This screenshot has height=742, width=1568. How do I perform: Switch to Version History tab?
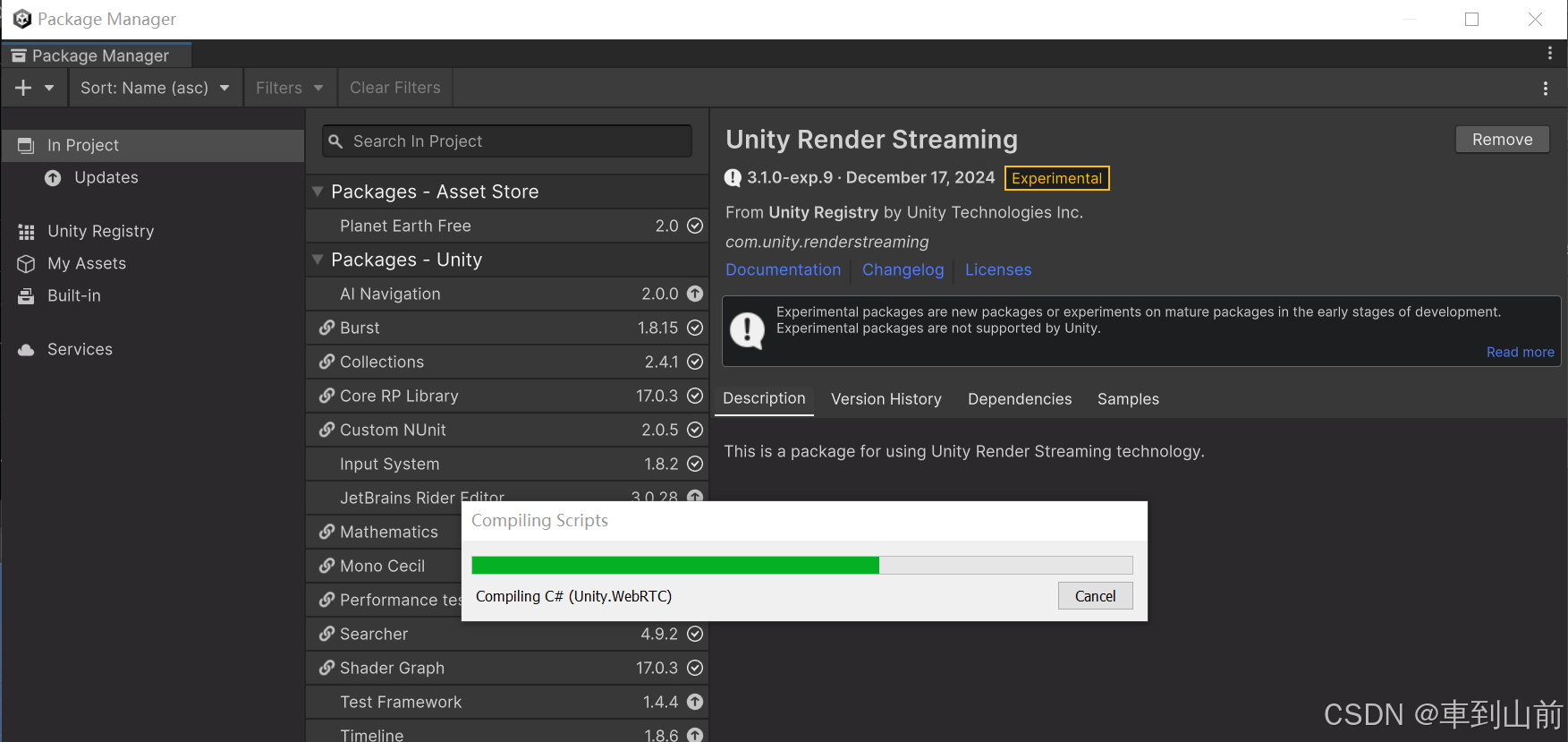tap(886, 399)
